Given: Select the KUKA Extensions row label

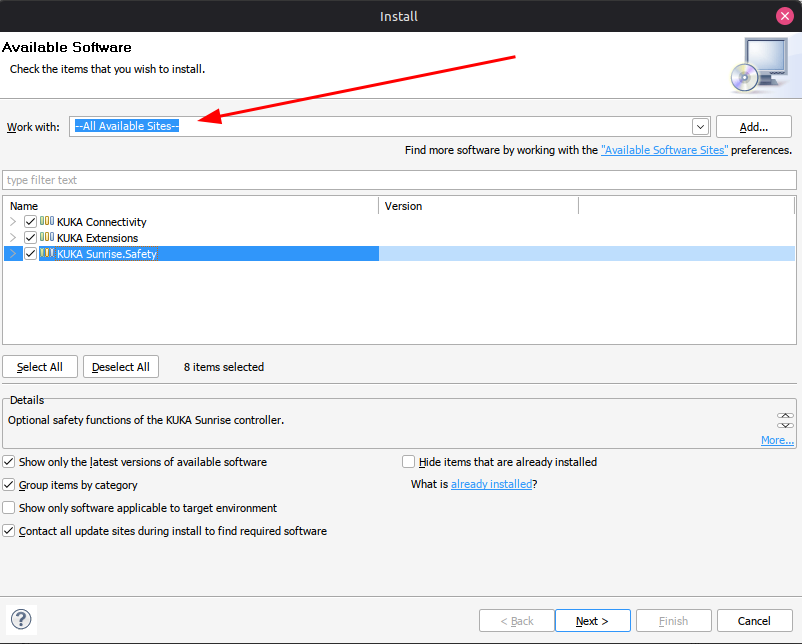Looking at the screenshot, I should 97,238.
